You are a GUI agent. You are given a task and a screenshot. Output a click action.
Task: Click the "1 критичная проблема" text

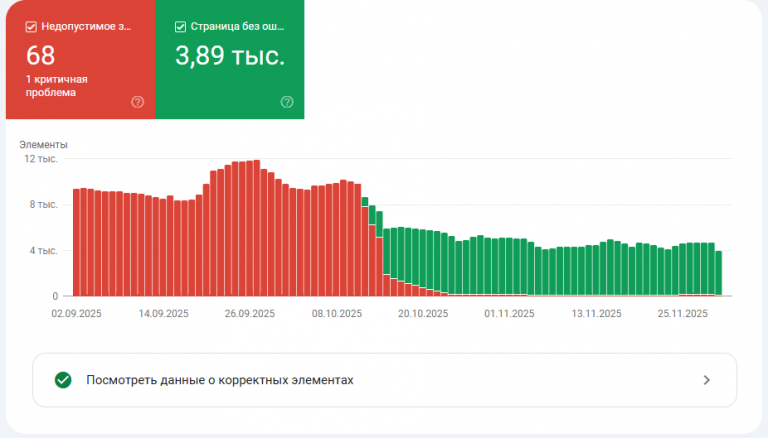click(57, 86)
